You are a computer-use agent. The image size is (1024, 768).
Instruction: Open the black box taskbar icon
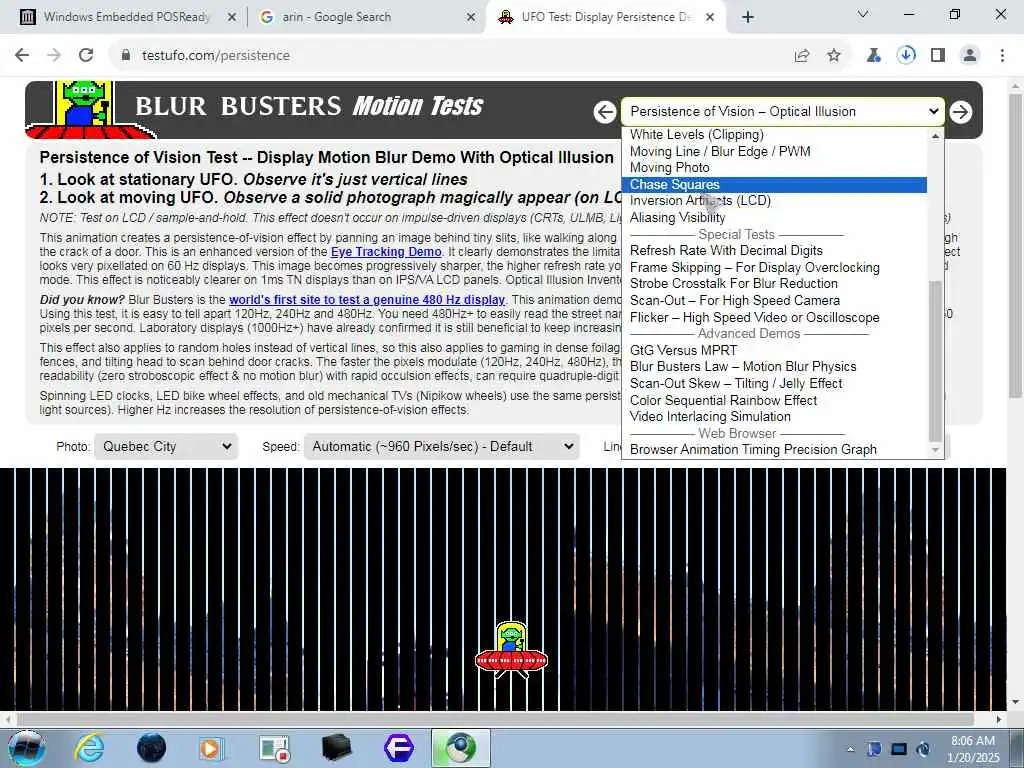tap(337, 748)
